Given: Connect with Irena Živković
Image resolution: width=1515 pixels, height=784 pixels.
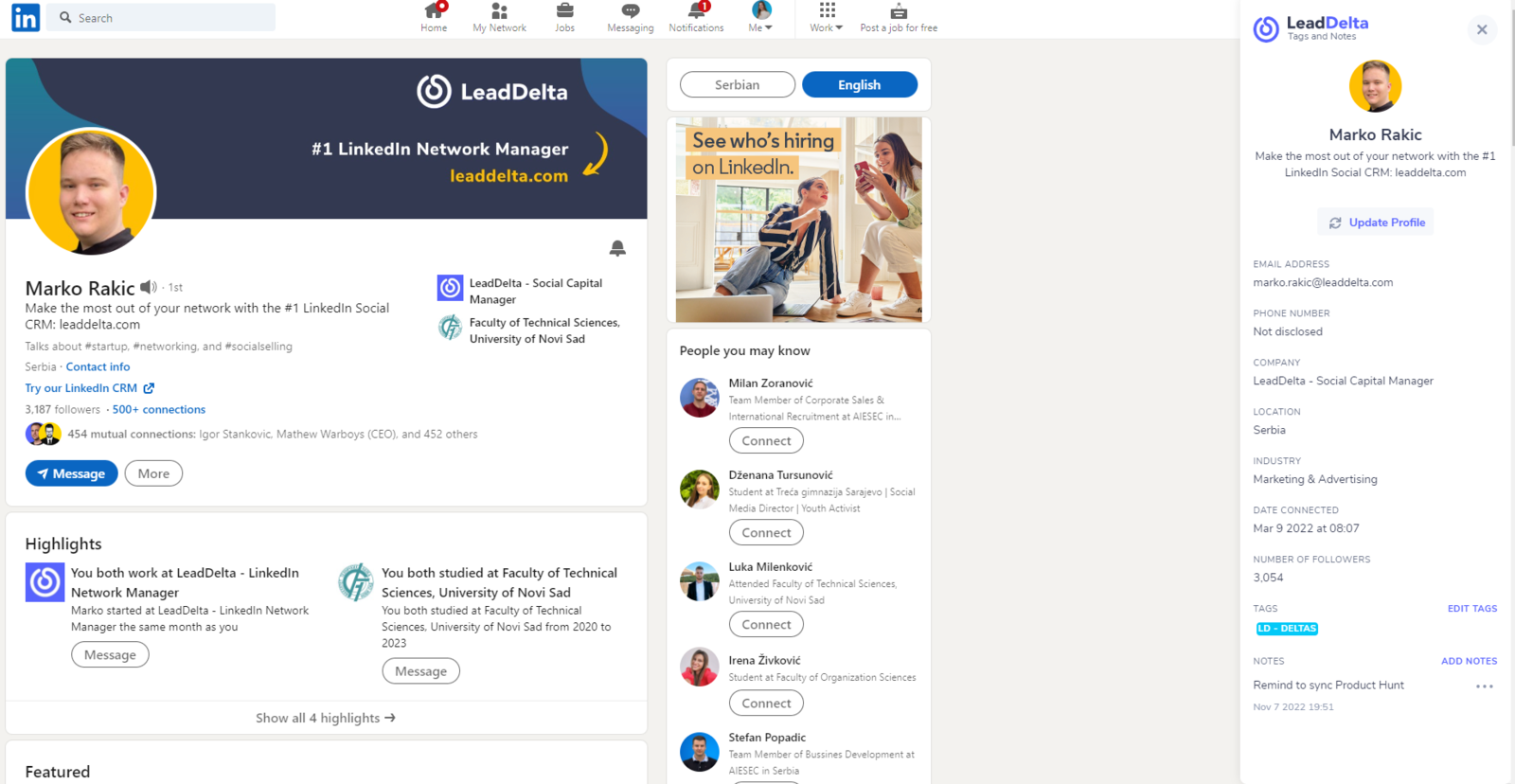Looking at the screenshot, I should (766, 703).
